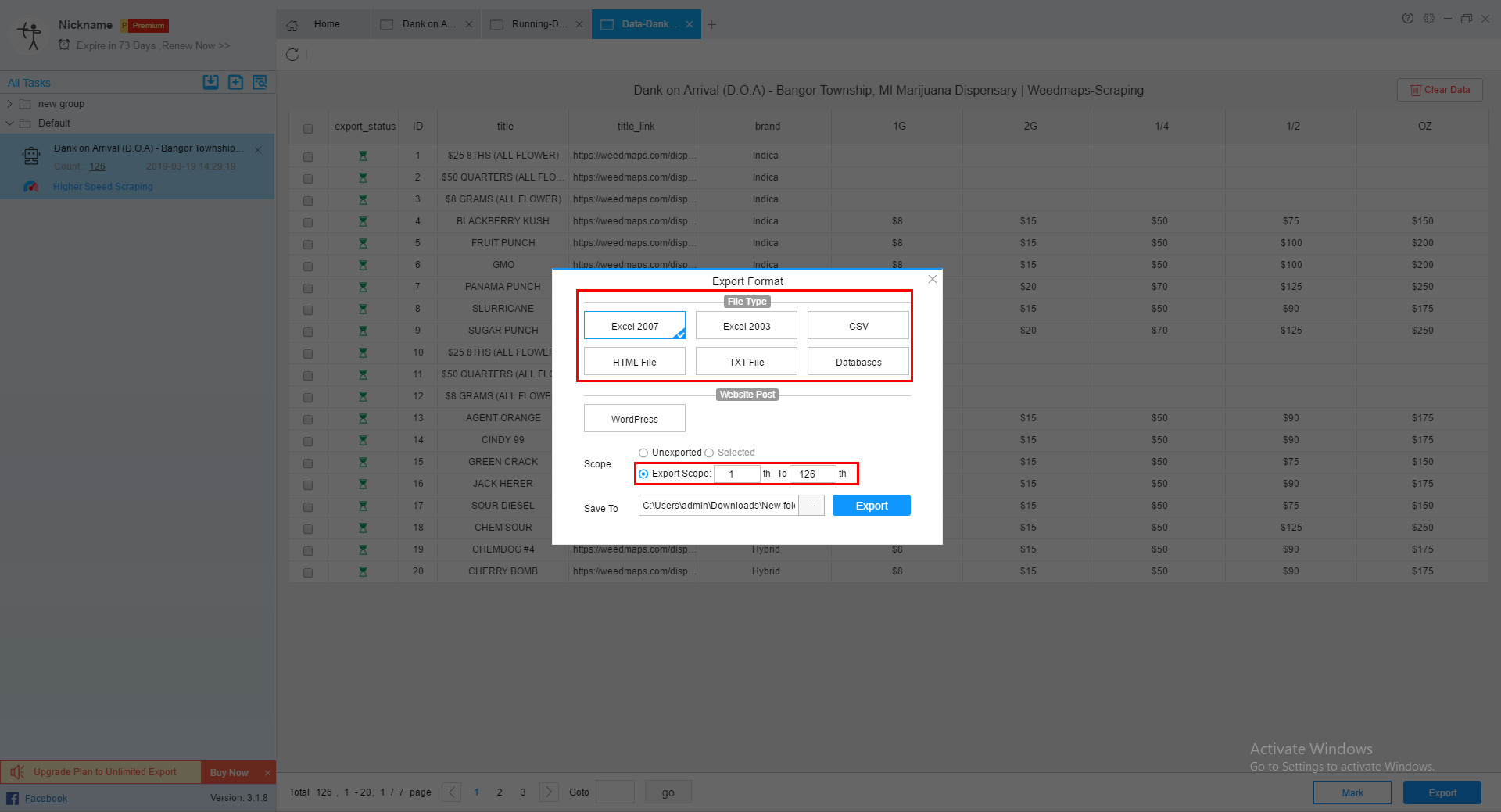Close the Running-D tab
Viewport: 1501px width, 812px height.
579,24
